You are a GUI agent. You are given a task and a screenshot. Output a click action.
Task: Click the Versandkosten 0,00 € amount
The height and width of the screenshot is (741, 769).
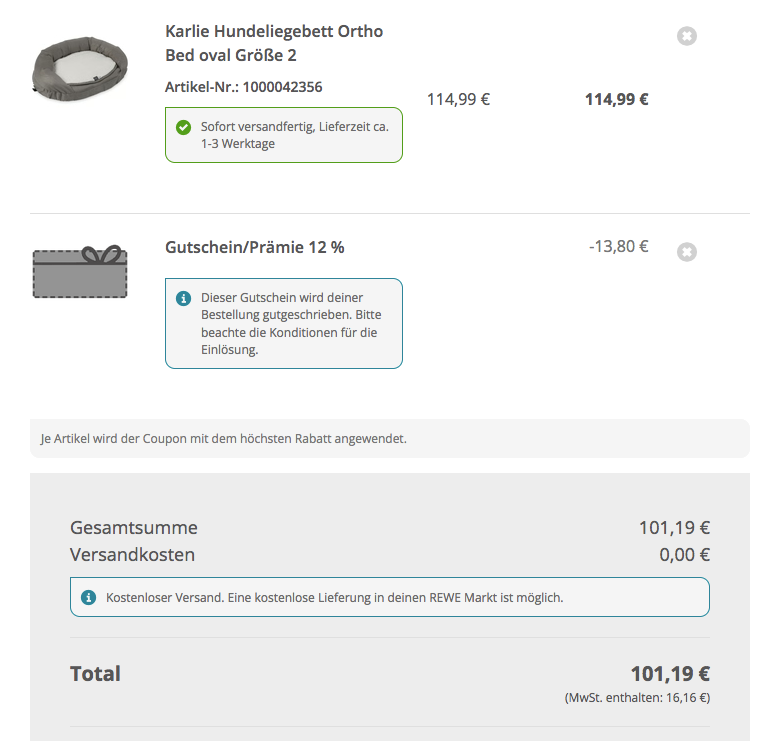[x=684, y=555]
